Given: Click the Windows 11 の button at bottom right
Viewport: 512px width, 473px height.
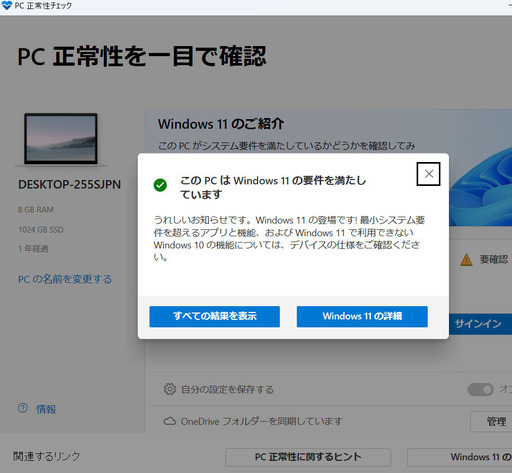Looking at the screenshot, I should tap(460, 457).
